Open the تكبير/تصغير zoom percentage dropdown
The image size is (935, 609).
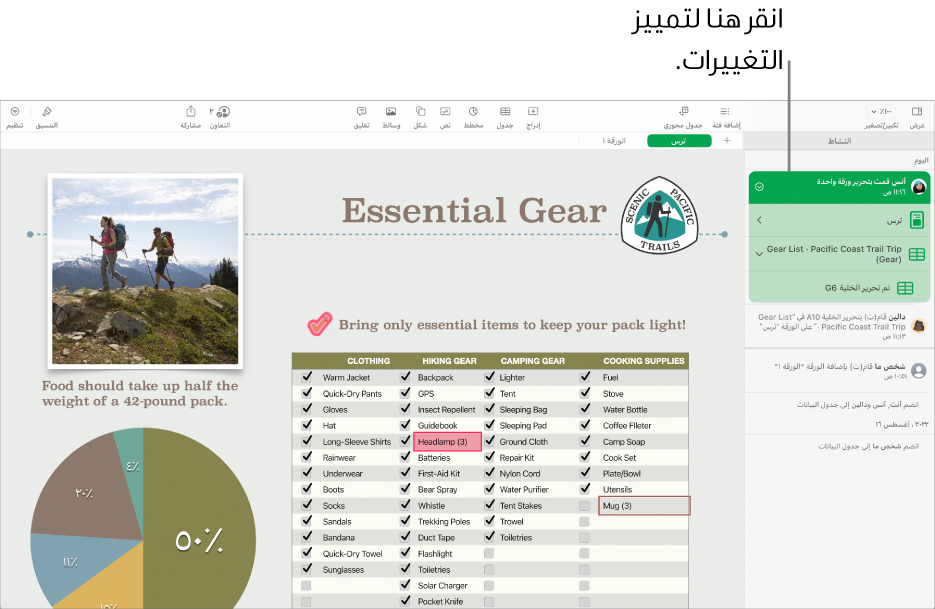[881, 111]
